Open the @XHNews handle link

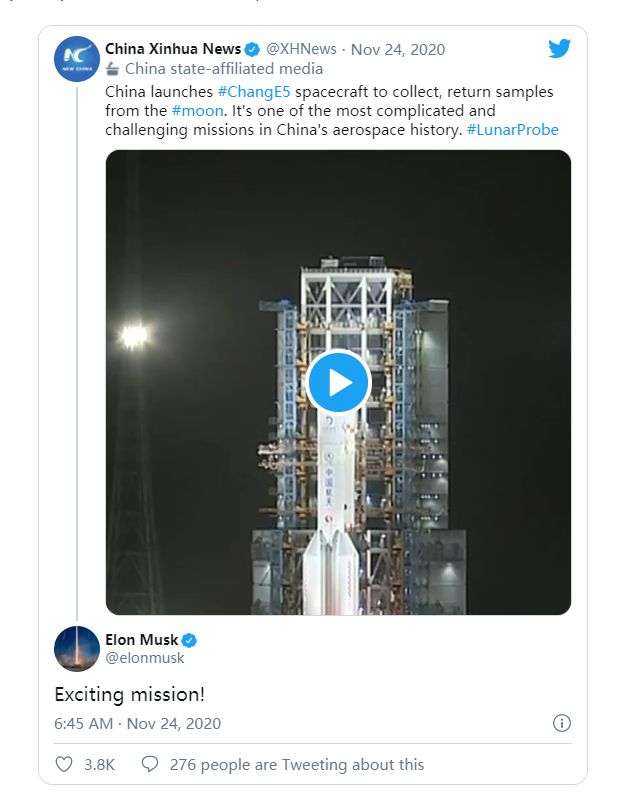coord(301,49)
